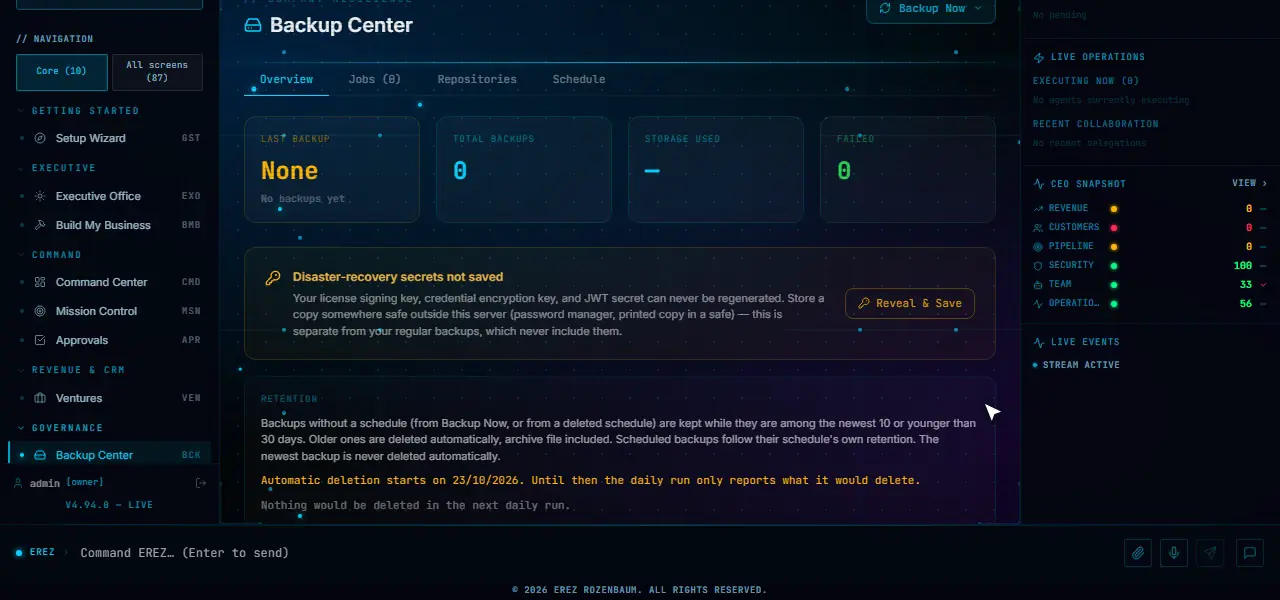
Task: Go to Mission Control
Action: click(110, 311)
